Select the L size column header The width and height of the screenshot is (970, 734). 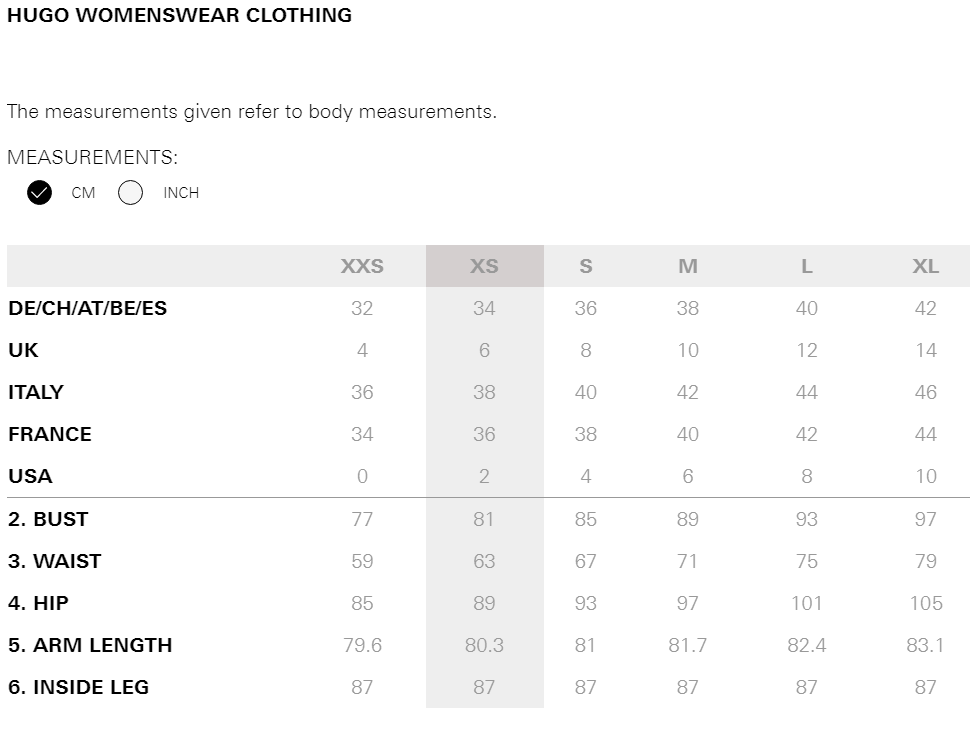807,266
